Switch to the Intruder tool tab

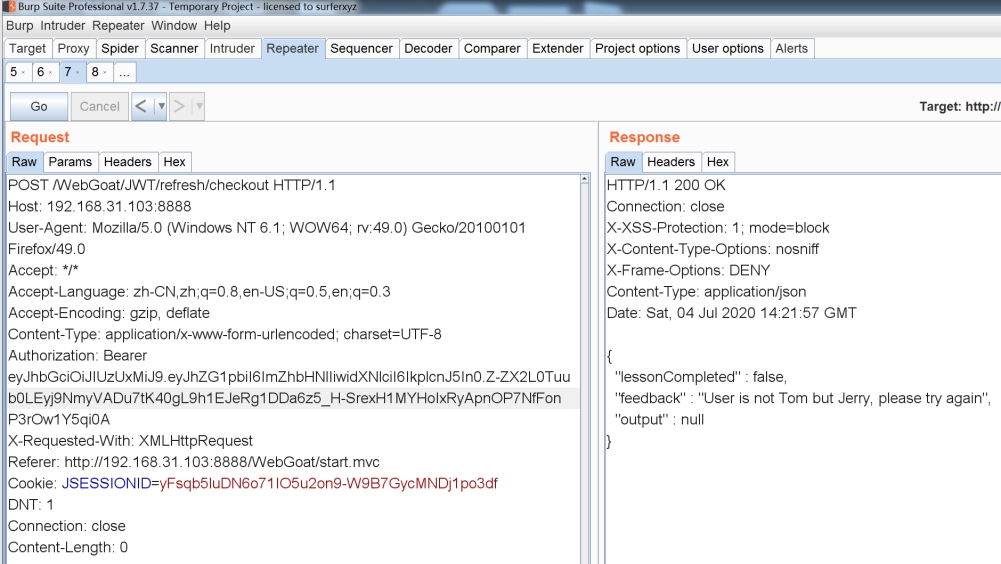pos(232,49)
